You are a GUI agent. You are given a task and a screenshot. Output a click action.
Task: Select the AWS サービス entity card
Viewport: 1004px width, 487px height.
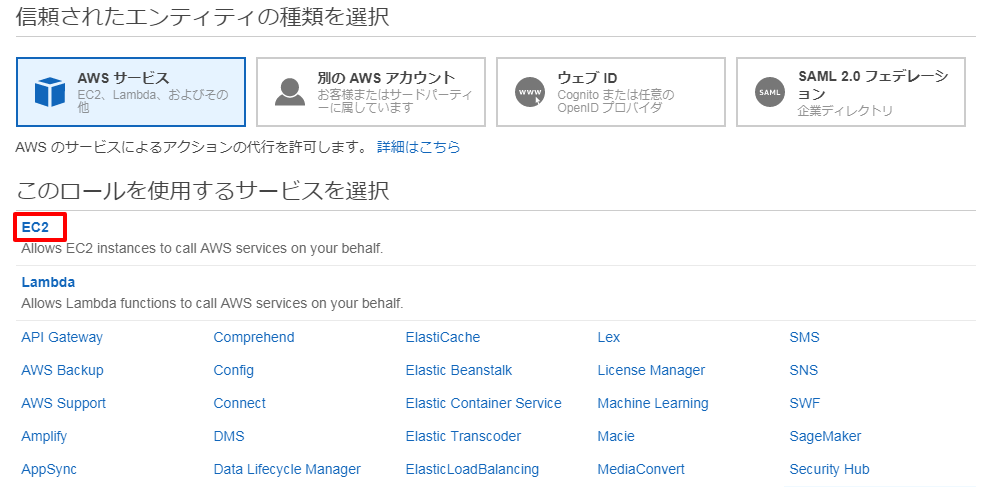131,92
